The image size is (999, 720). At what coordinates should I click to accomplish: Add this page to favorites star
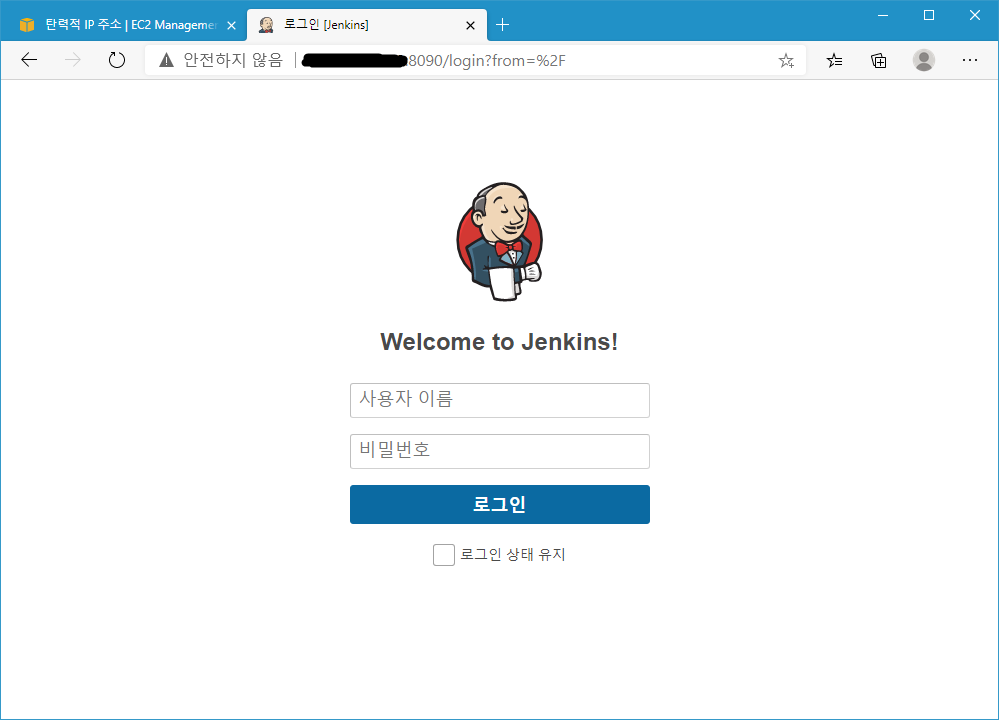[786, 61]
